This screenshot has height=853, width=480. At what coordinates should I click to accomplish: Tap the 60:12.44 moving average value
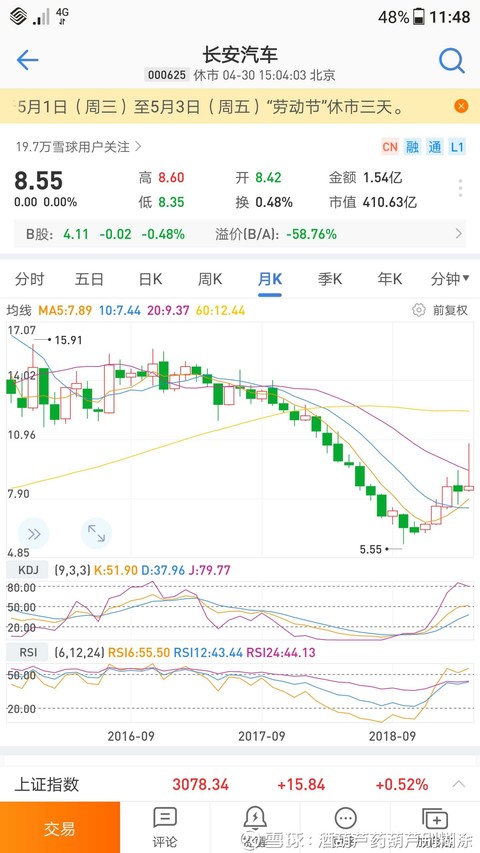click(220, 311)
